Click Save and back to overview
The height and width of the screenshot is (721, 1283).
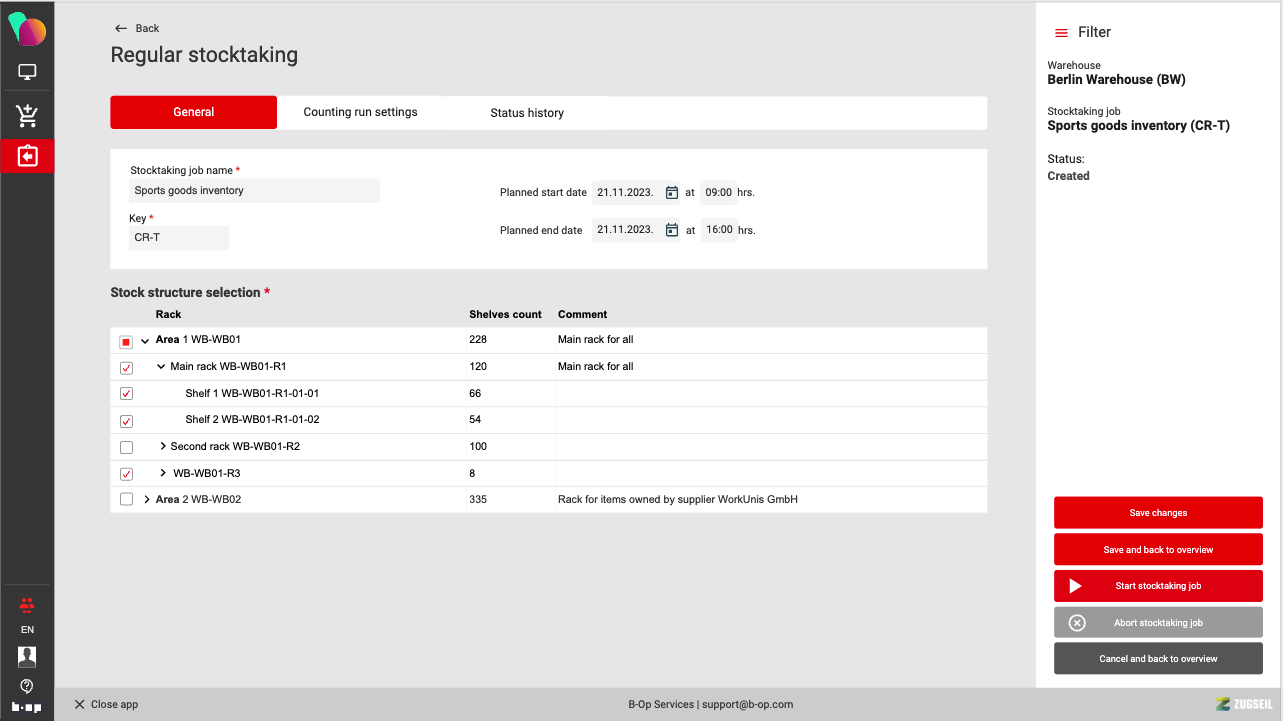[x=1158, y=549]
